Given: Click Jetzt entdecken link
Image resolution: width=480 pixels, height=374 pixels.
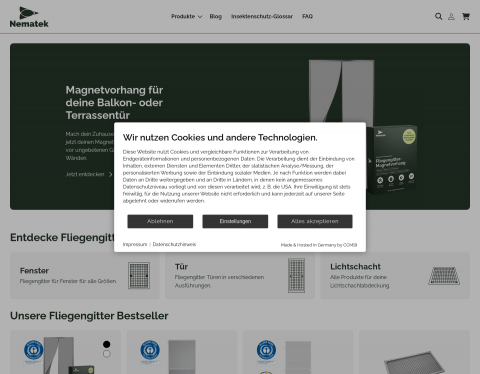Looking at the screenshot, I should pos(89,174).
